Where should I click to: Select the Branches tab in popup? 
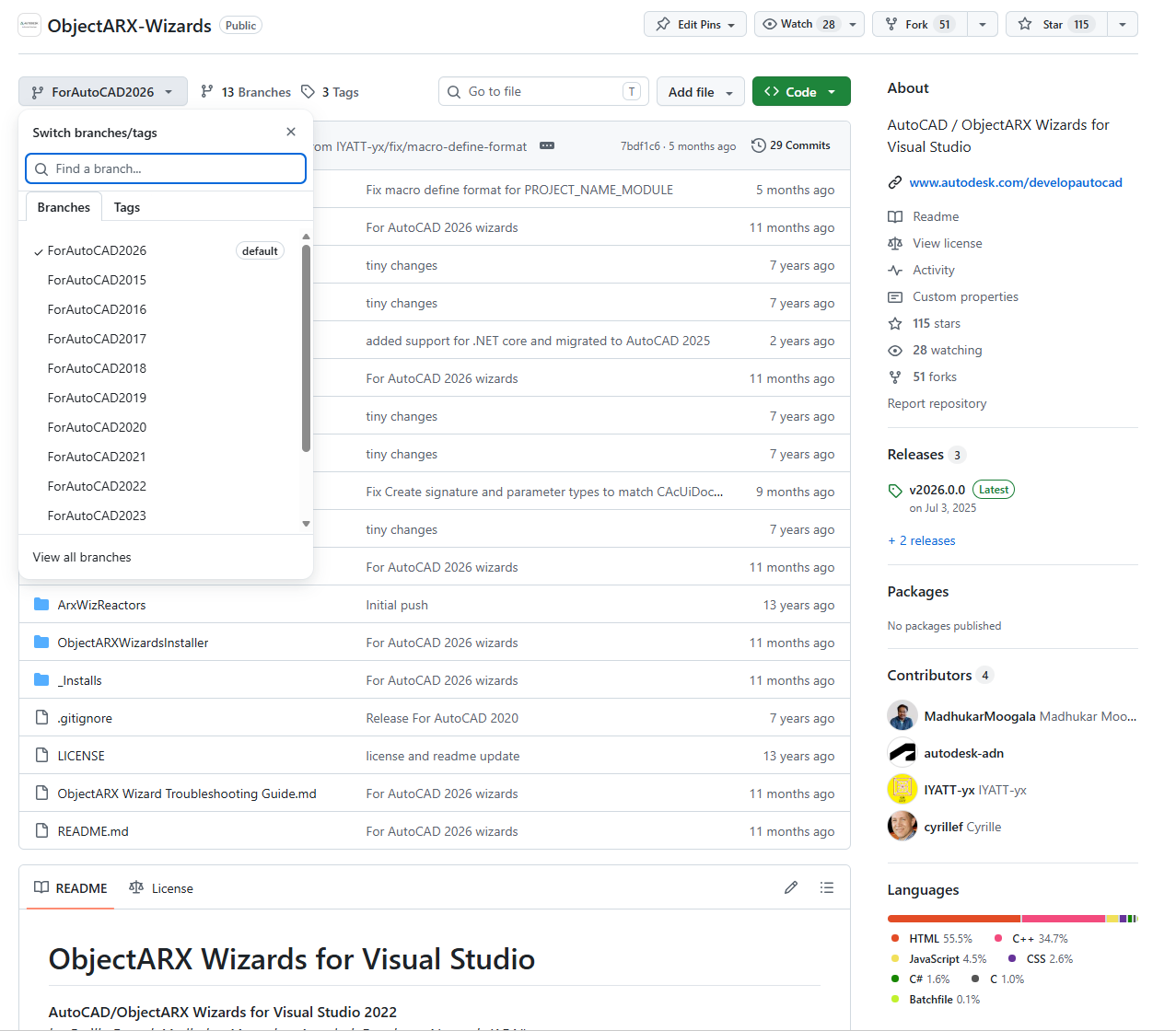(x=64, y=207)
